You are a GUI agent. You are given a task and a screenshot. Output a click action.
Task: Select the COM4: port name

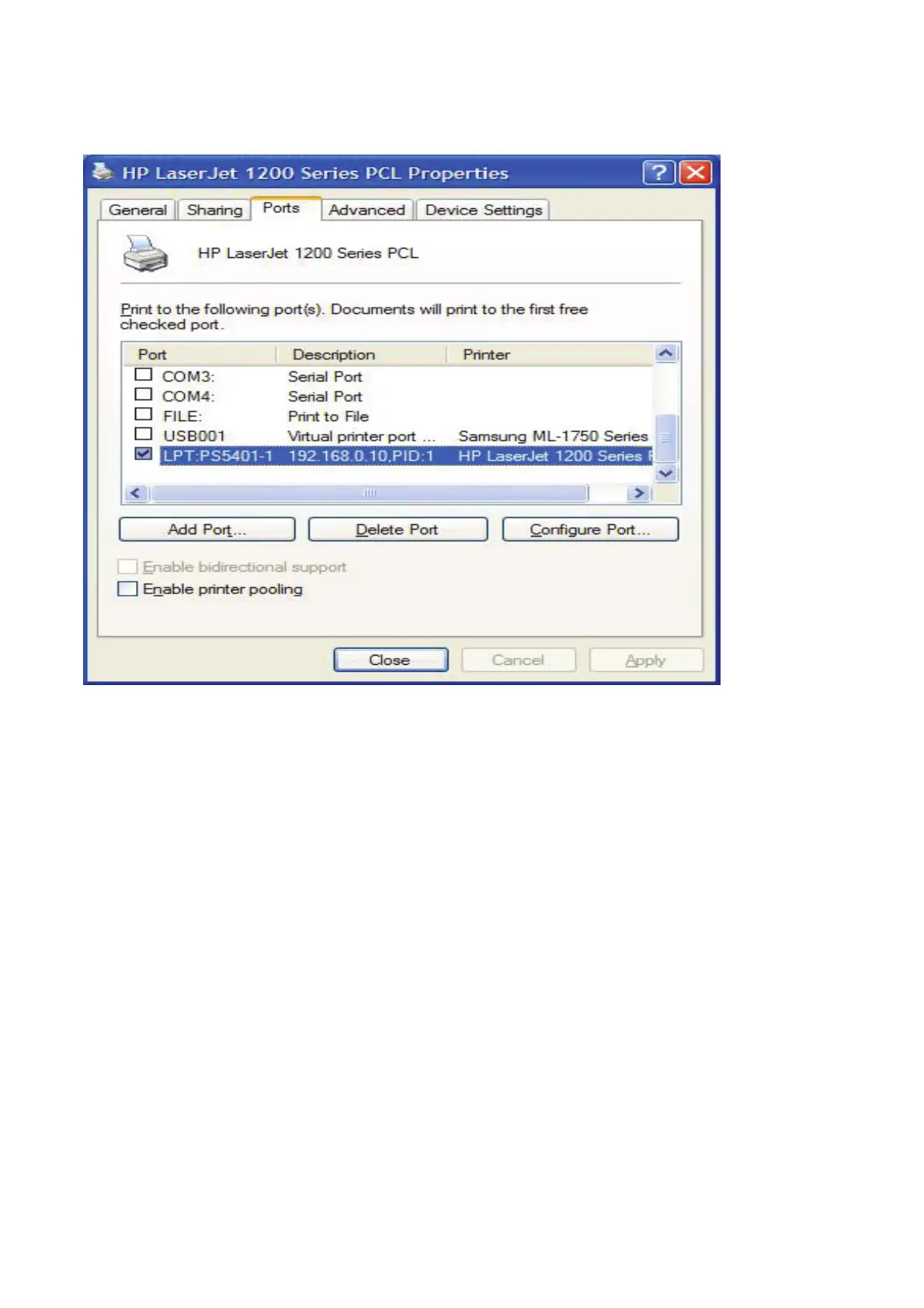[x=188, y=396]
